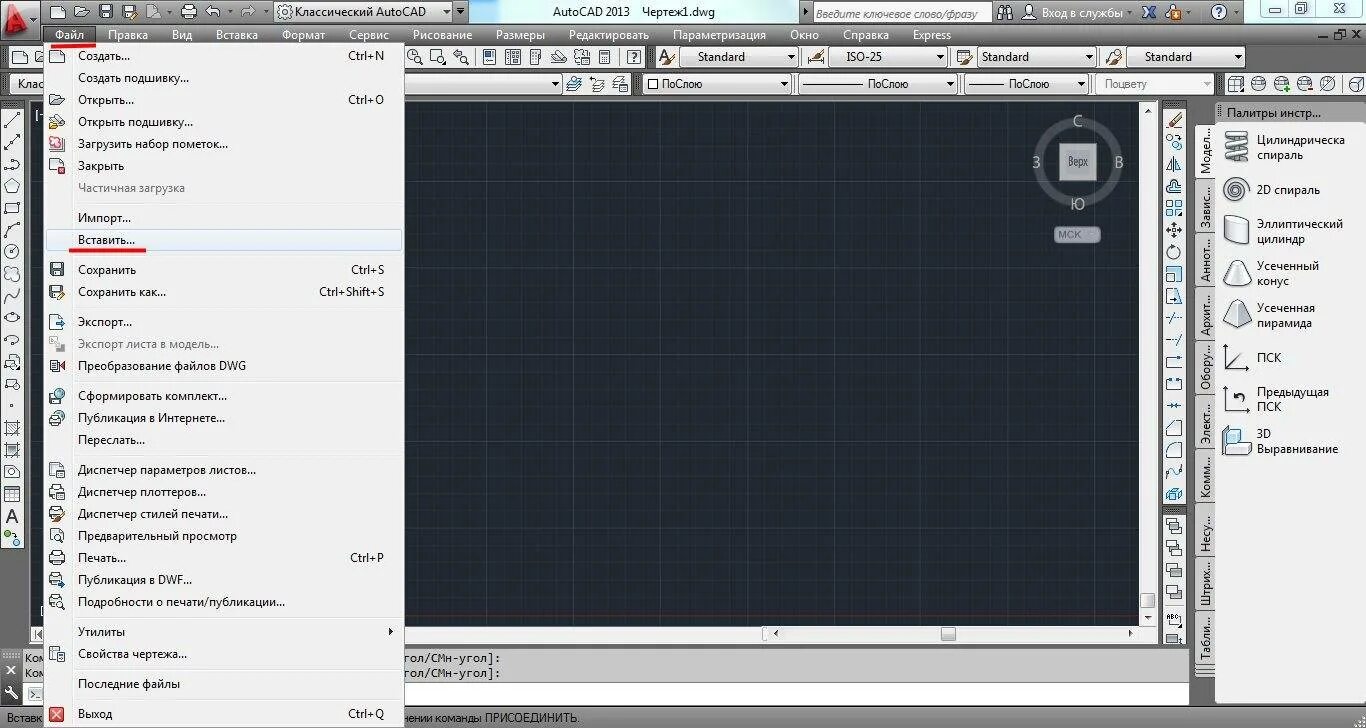The width and height of the screenshot is (1366, 728).
Task: Click the 2D spiral tool icon
Action: (1237, 190)
